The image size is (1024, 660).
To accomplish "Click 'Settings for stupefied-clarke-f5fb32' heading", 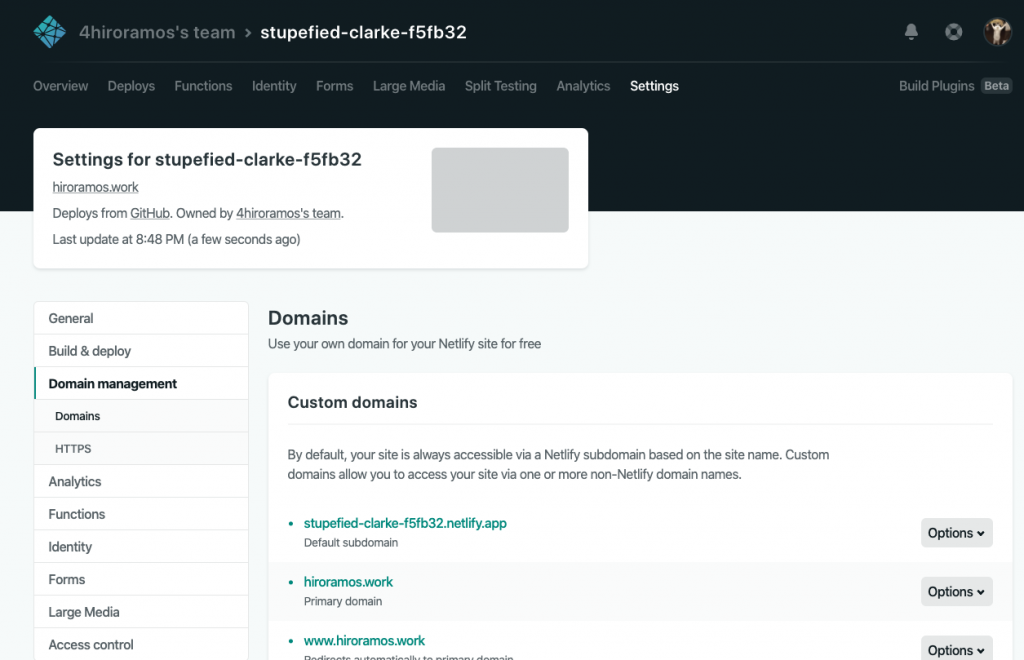I will click(207, 159).
